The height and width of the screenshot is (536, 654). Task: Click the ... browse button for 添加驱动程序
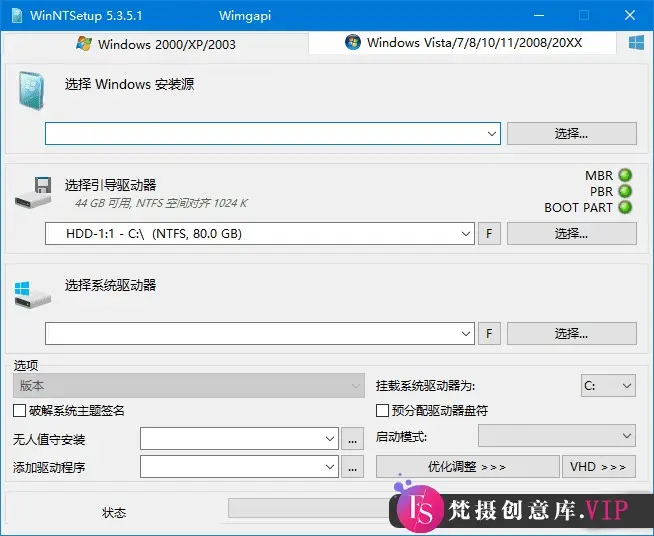(x=352, y=467)
